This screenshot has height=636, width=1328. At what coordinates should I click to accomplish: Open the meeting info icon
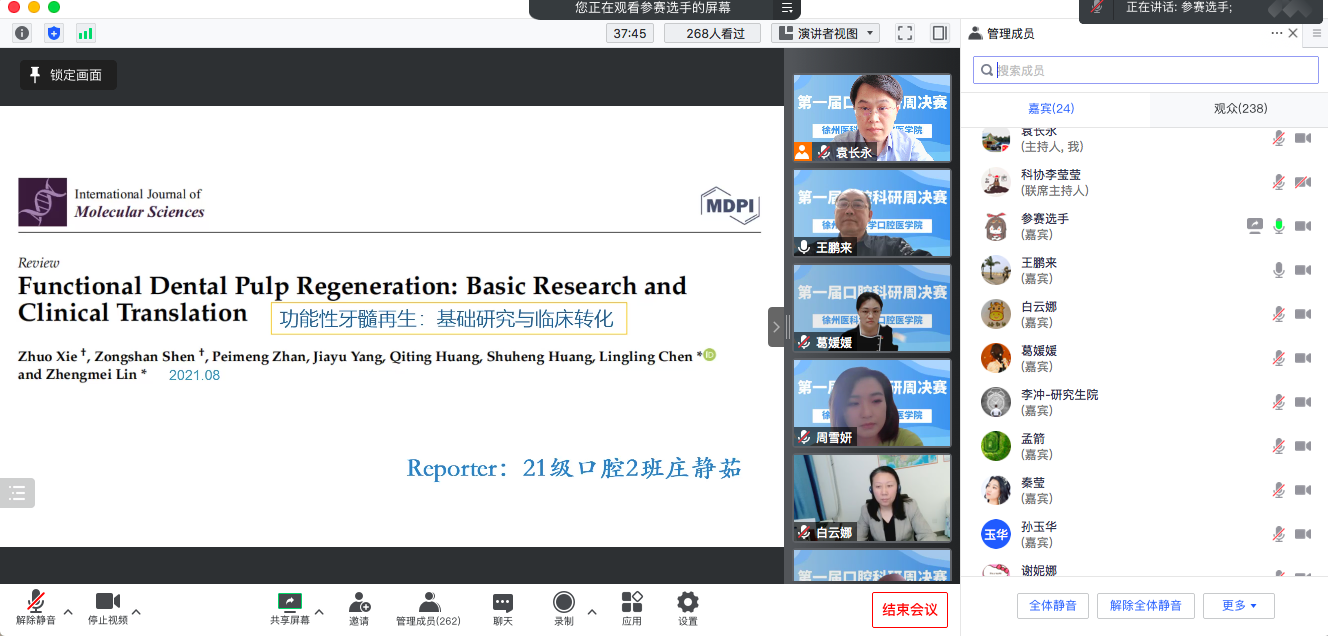click(22, 33)
